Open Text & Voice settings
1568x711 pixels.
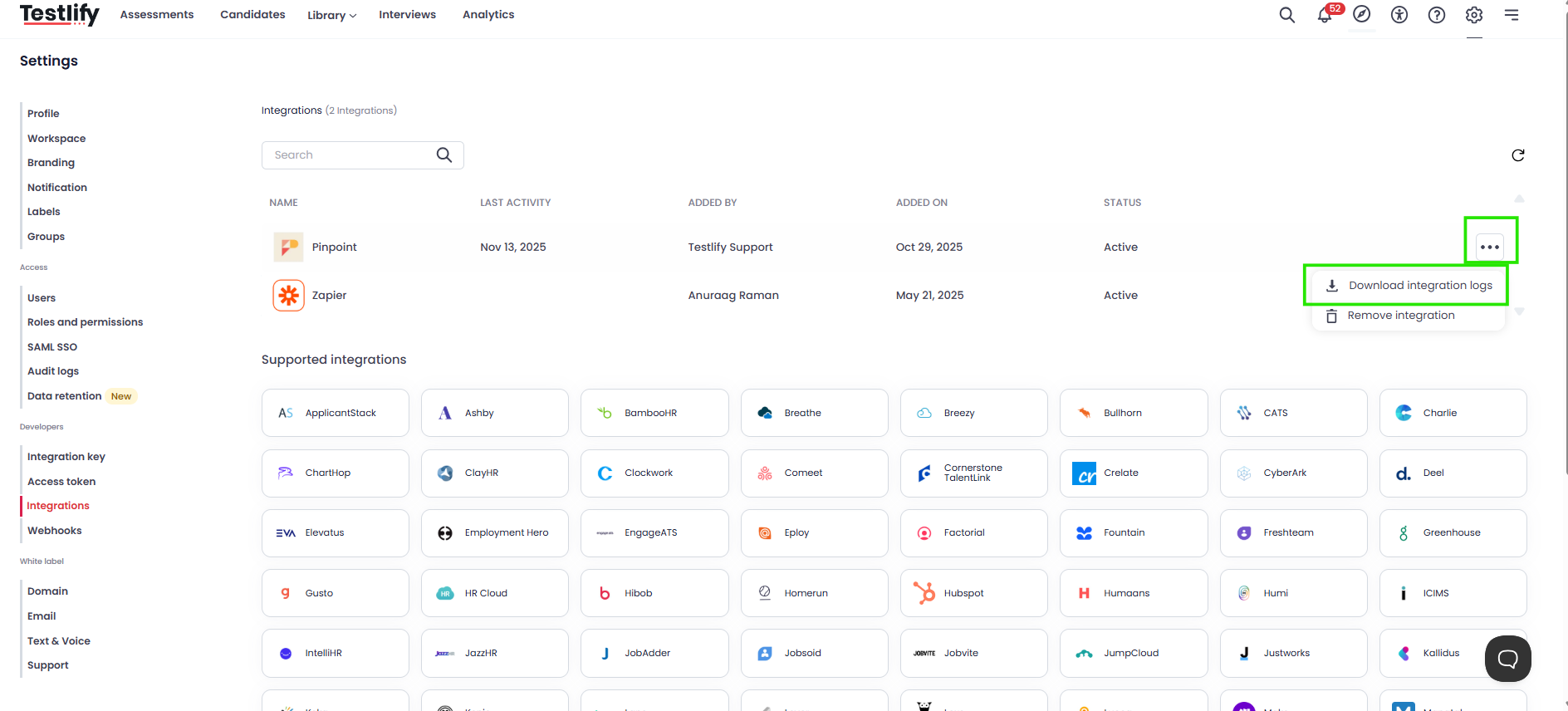tap(59, 641)
